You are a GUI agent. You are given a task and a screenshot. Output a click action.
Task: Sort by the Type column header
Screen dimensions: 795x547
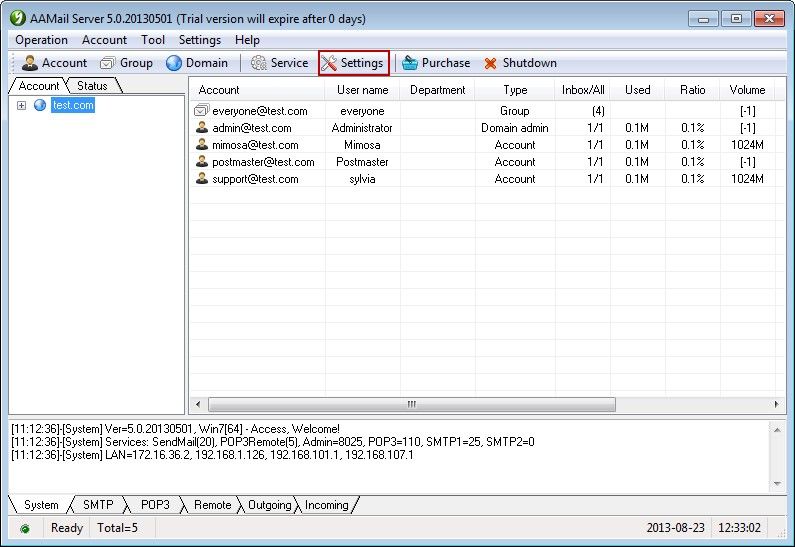515,90
